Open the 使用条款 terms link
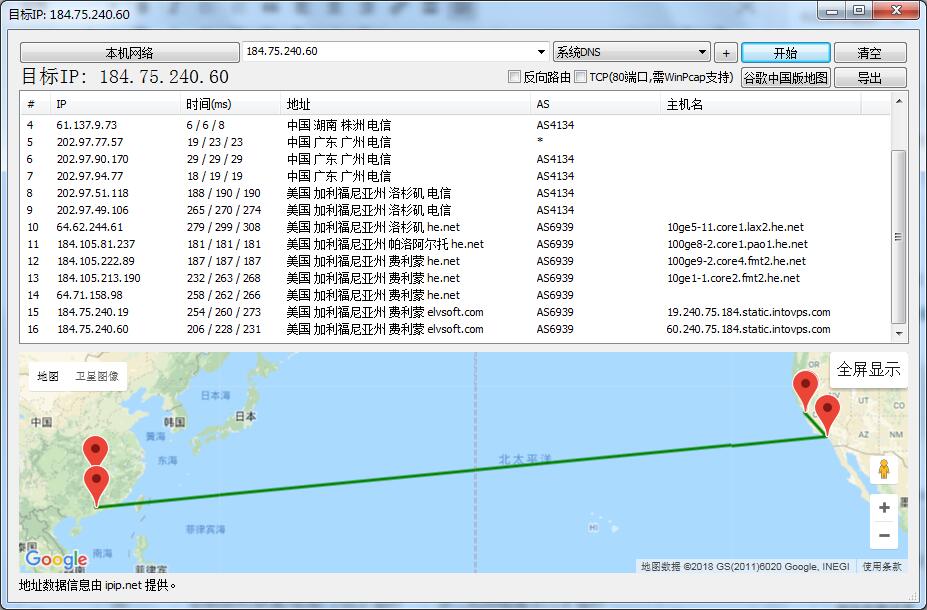 coord(882,566)
